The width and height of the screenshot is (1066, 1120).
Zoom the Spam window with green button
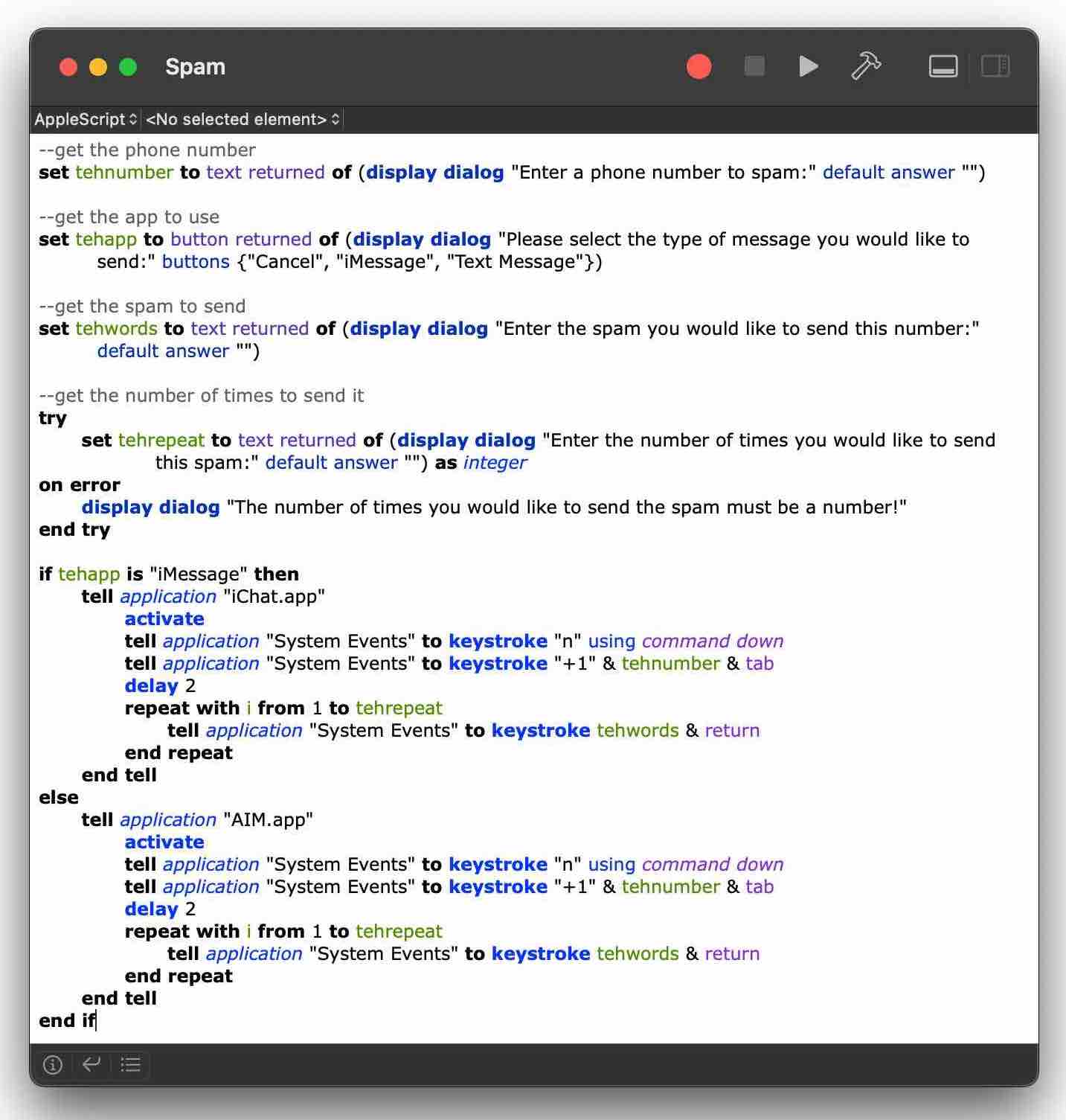(128, 67)
